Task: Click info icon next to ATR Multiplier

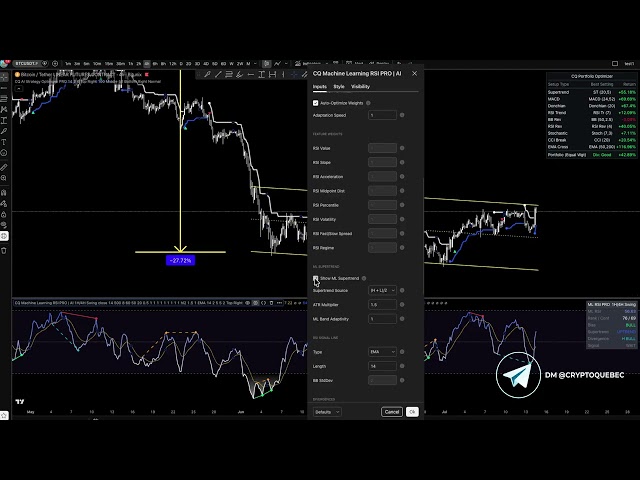Action: (x=402, y=304)
